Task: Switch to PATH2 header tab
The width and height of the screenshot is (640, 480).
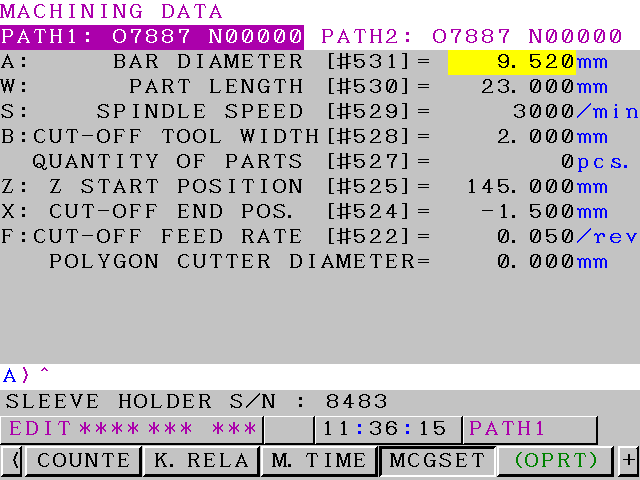Action: tap(471, 37)
